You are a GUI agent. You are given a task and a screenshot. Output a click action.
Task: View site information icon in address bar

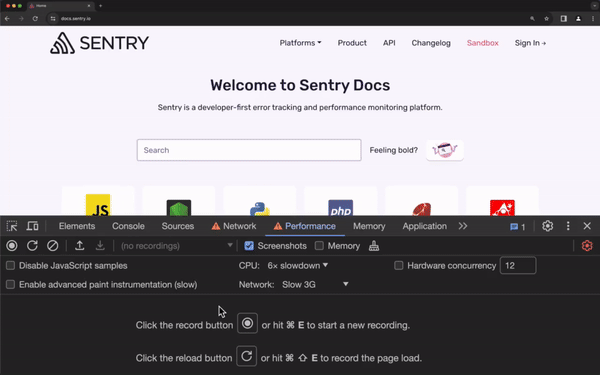(53, 18)
